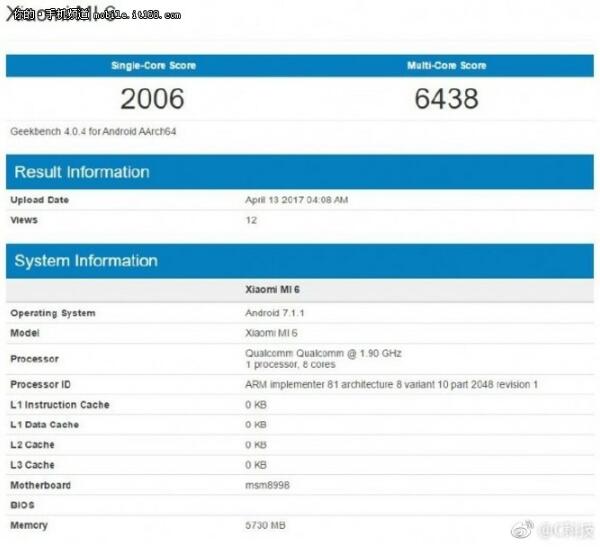600x551 pixels.
Task: Click the Processor label
Action: 34,359
